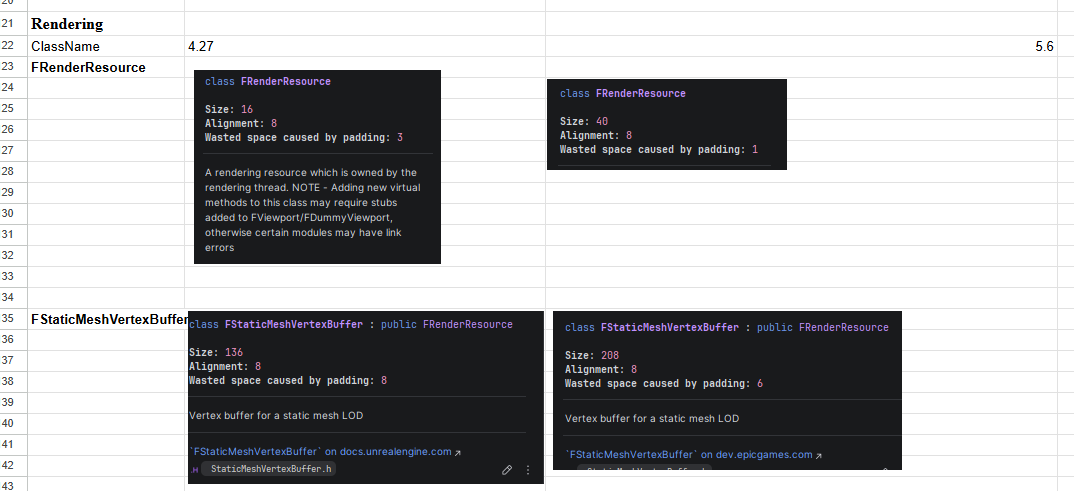The height and width of the screenshot is (491, 1074).
Task: Select the cell containing 5.6
Action: point(801,47)
